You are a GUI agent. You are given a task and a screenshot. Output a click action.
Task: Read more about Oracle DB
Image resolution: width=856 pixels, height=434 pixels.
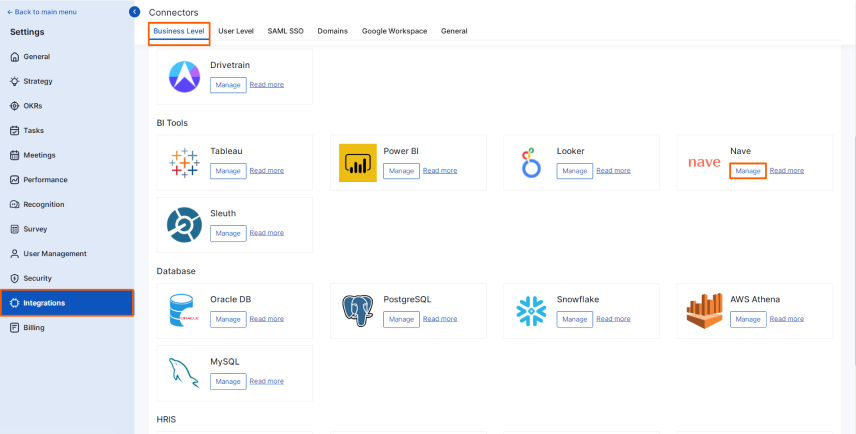266,318
